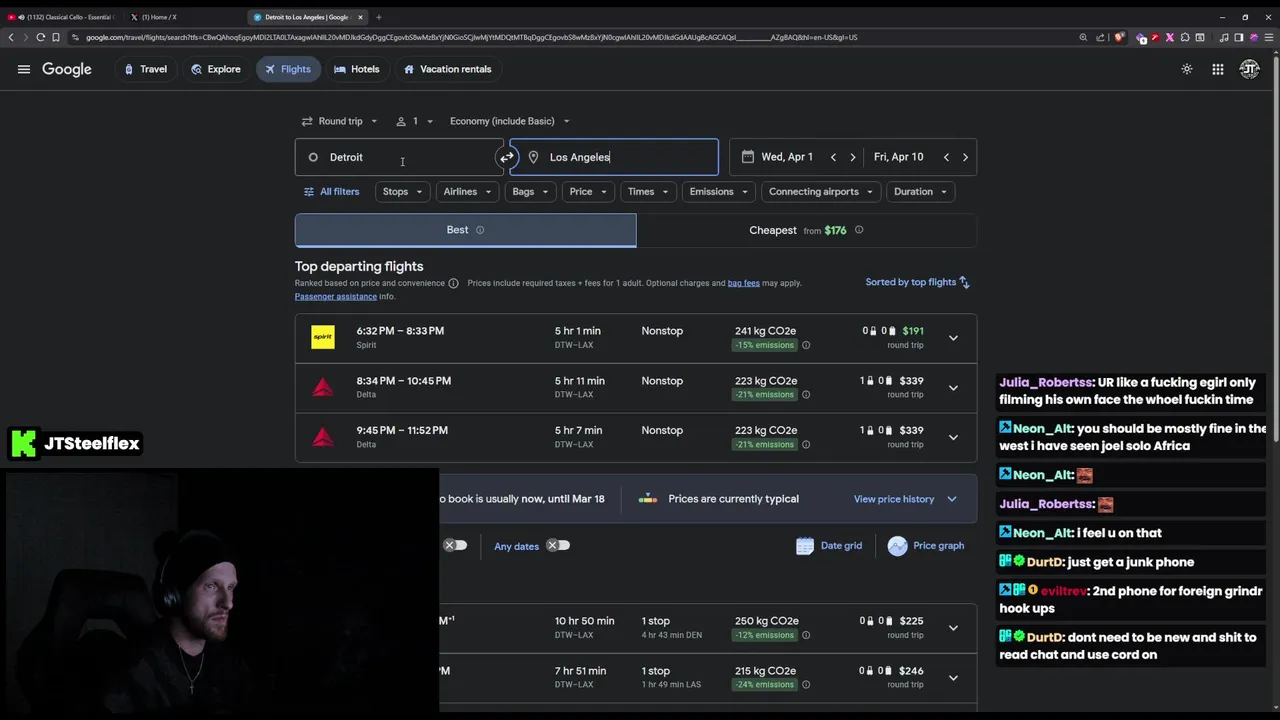Open the Emissions filter dropdown
The width and height of the screenshot is (1280, 720).
[x=720, y=192]
